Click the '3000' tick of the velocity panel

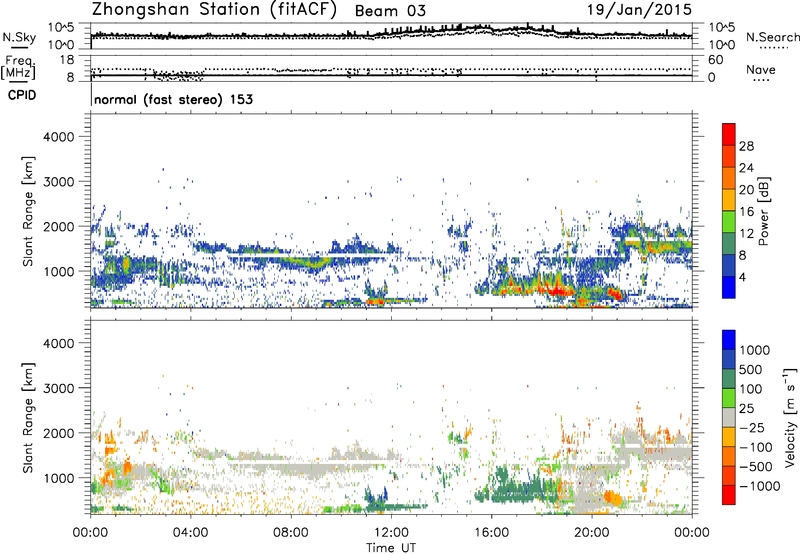click(59, 388)
